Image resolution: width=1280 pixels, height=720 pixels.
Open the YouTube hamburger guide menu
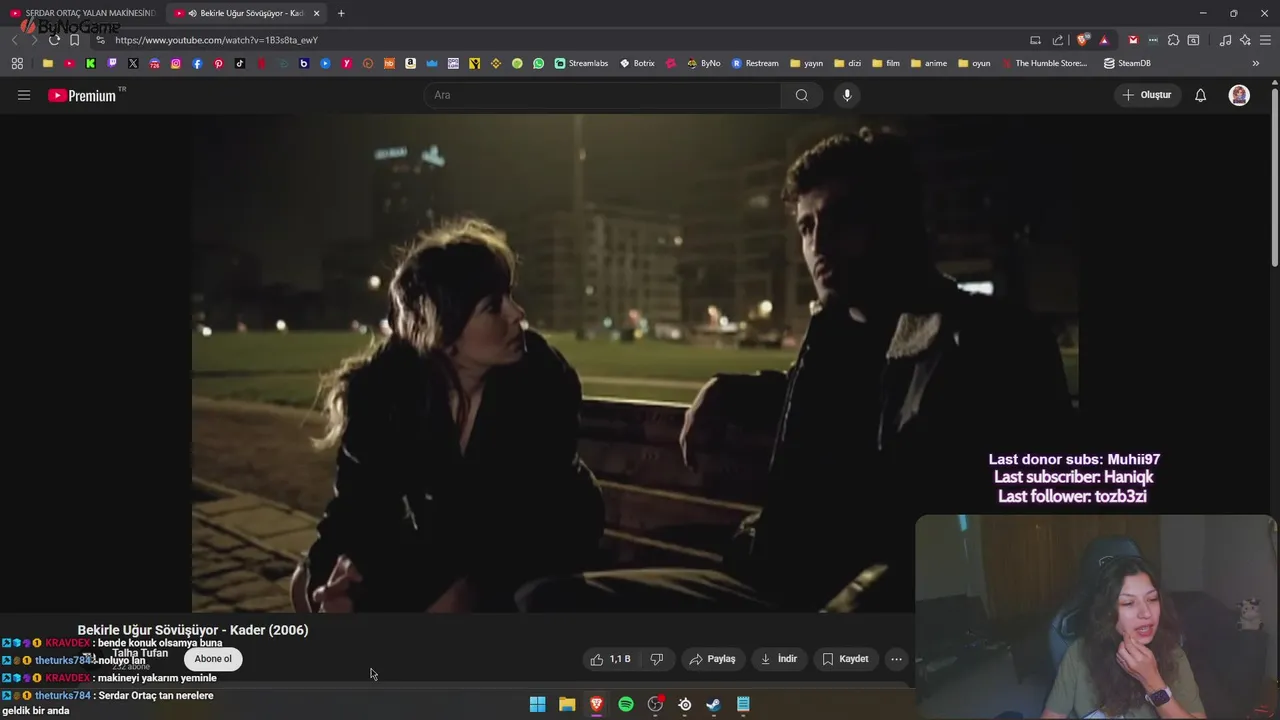pyautogui.click(x=24, y=95)
